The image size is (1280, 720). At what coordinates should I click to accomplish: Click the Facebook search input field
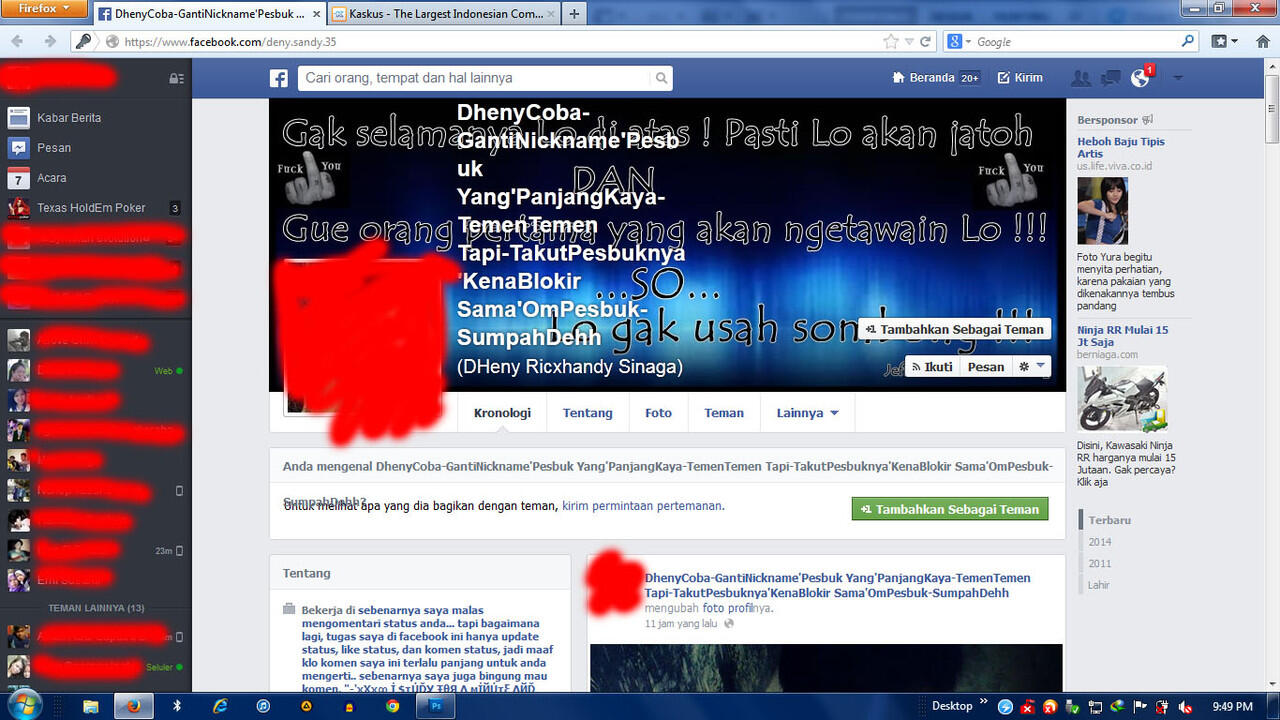(x=474, y=78)
